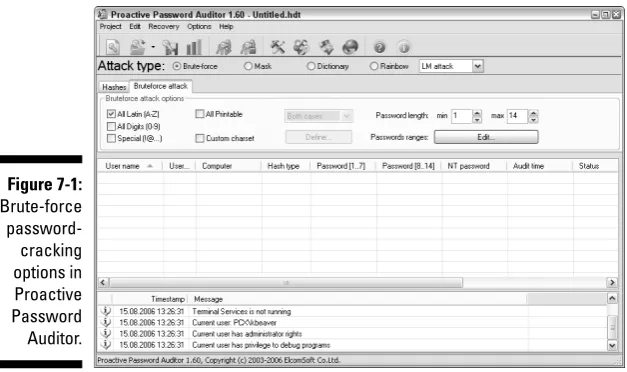
Task: Click the toolbar icon right of crossed tools
Action: tap(302, 47)
